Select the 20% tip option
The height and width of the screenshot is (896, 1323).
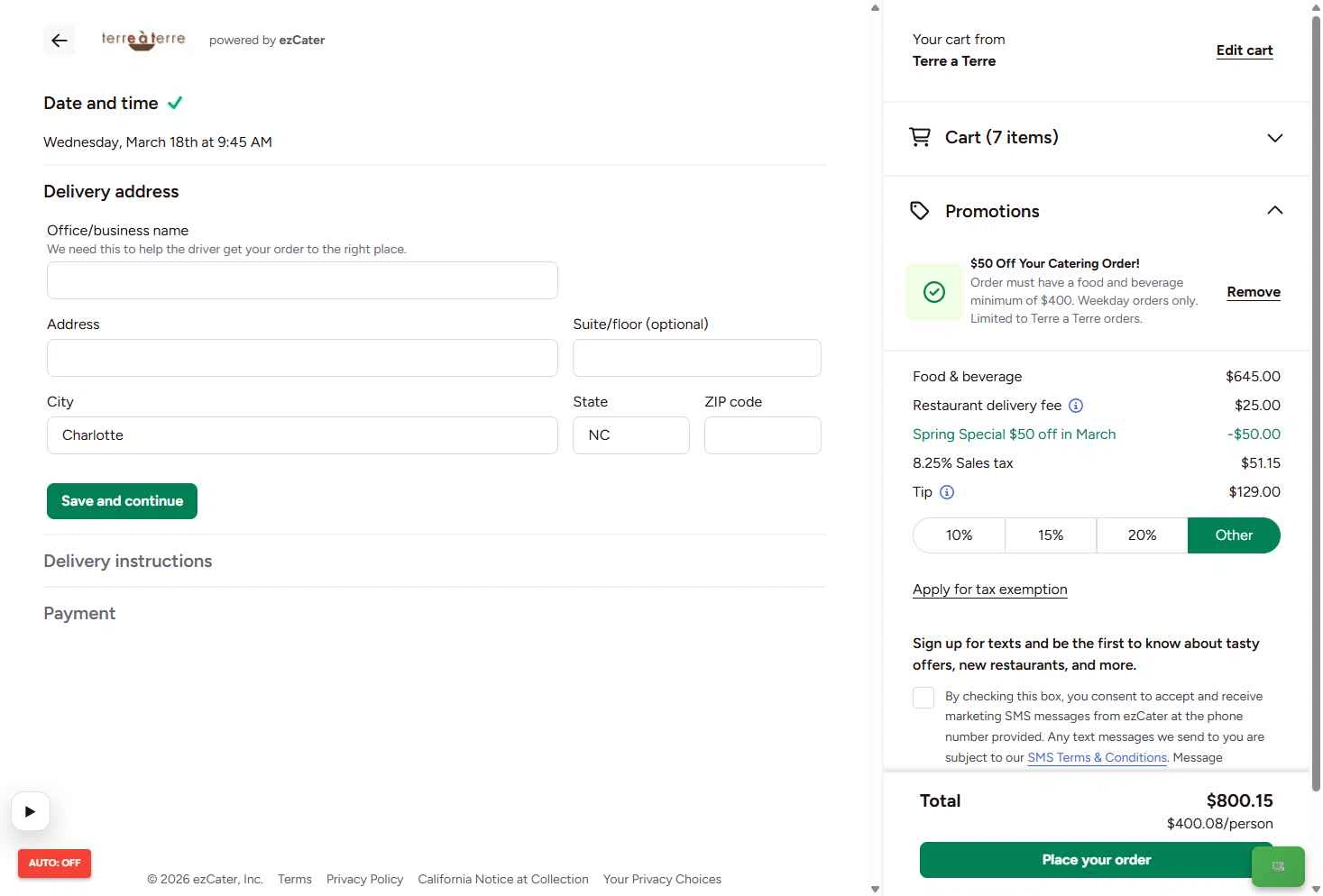click(x=1142, y=535)
